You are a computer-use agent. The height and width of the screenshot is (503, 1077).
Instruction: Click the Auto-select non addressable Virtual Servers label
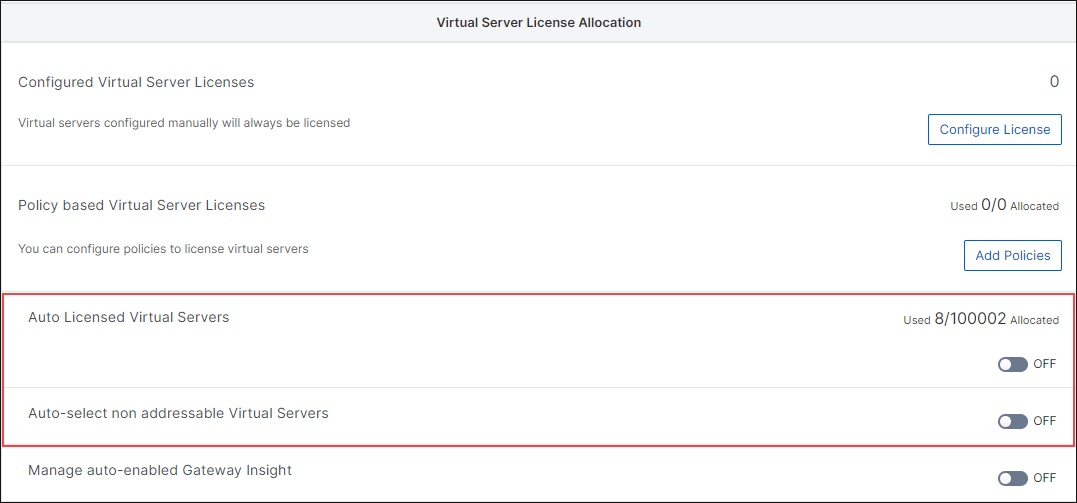pyautogui.click(x=179, y=414)
